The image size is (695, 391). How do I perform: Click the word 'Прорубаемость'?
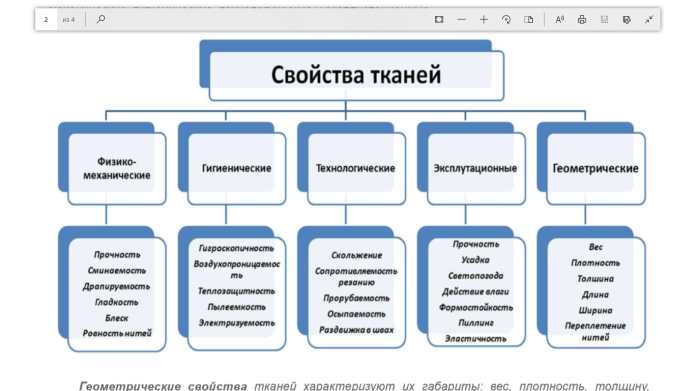click(356, 298)
